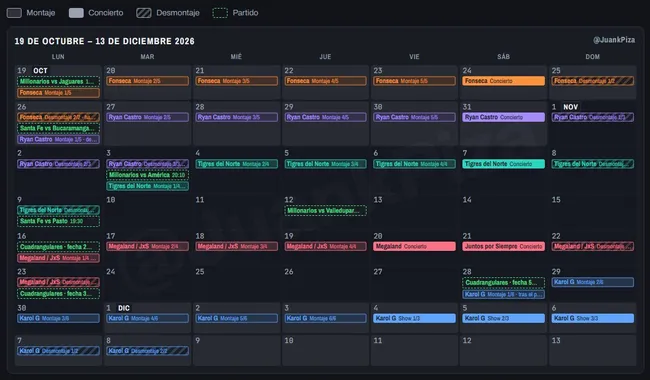Viewport: 650px width, 380px height.
Task: Open the Tigres del Norte Desmontaje event on November 8
Action: click(x=593, y=164)
